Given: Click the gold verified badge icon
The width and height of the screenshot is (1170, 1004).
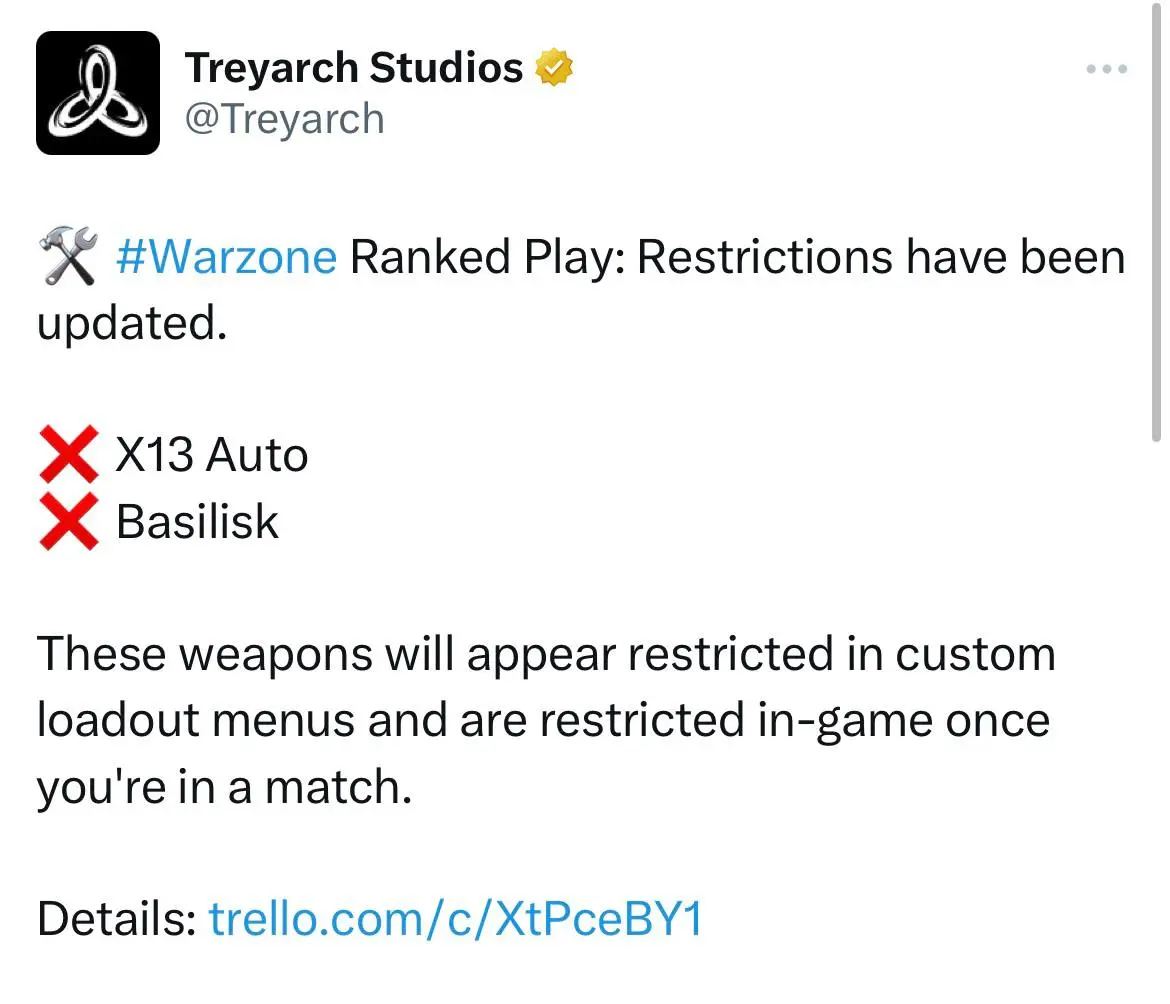Looking at the screenshot, I should point(554,68).
